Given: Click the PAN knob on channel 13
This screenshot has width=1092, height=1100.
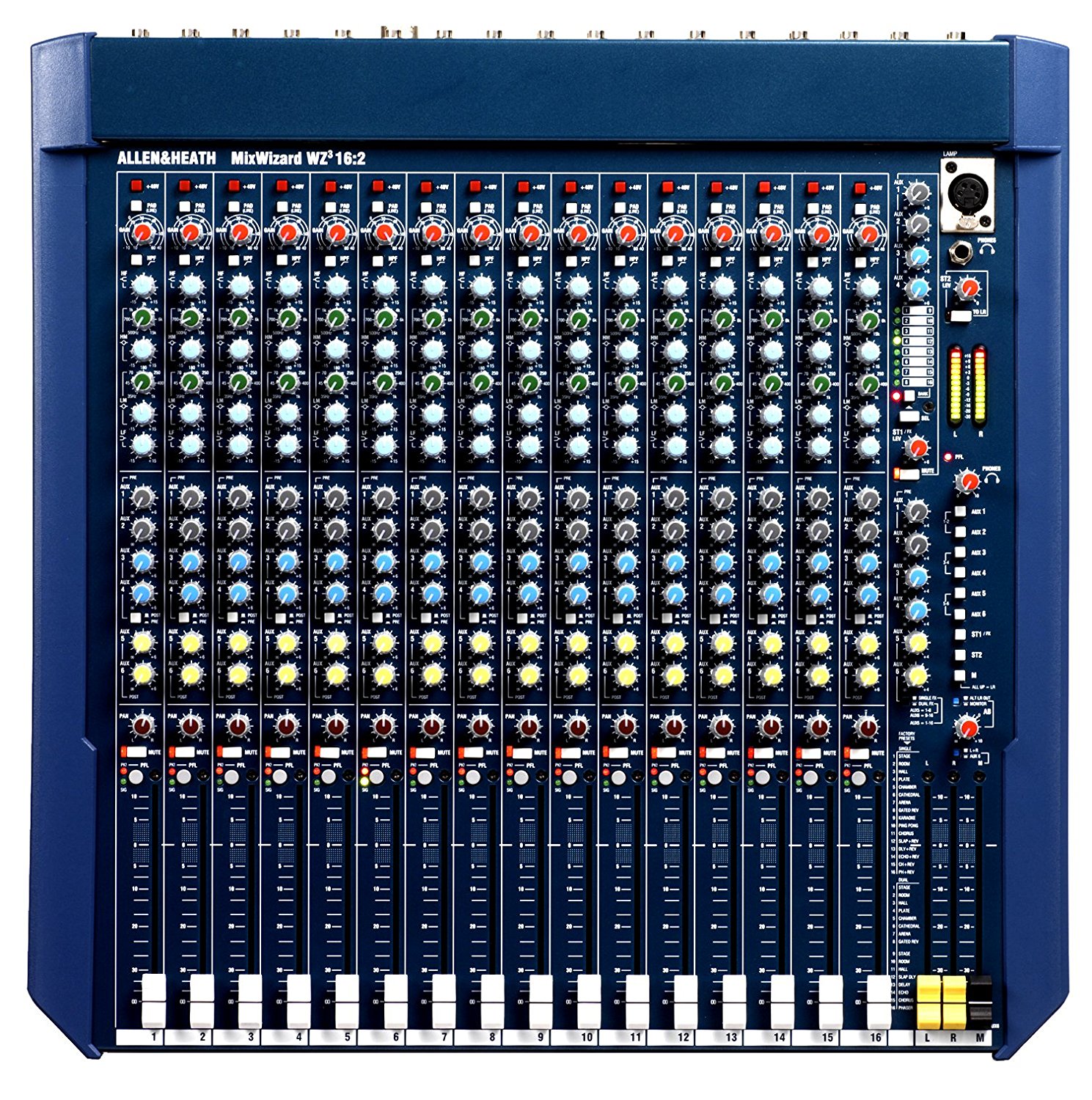Looking at the screenshot, I should click(722, 727).
